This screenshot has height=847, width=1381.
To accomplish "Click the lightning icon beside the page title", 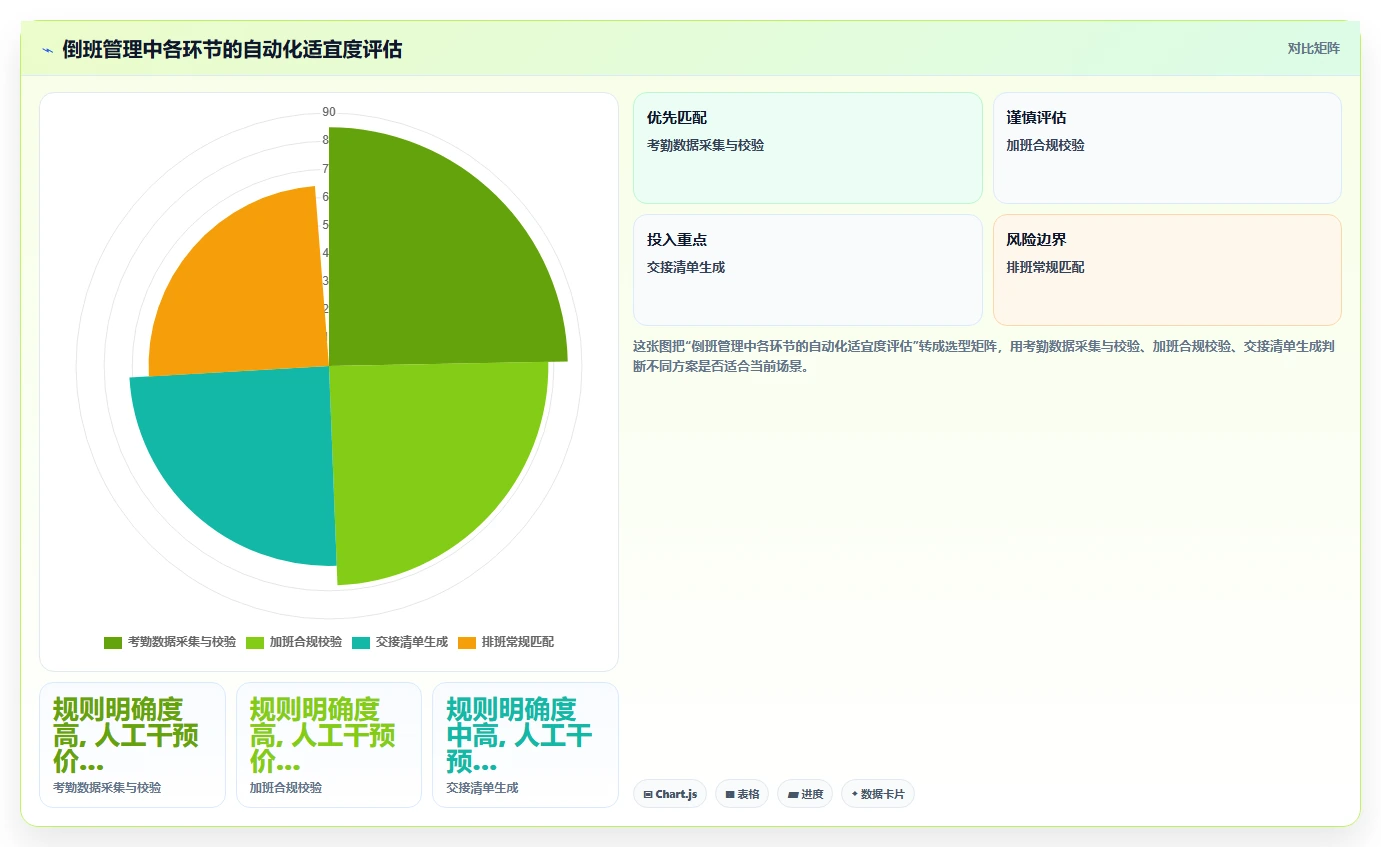I will pyautogui.click(x=48, y=50).
